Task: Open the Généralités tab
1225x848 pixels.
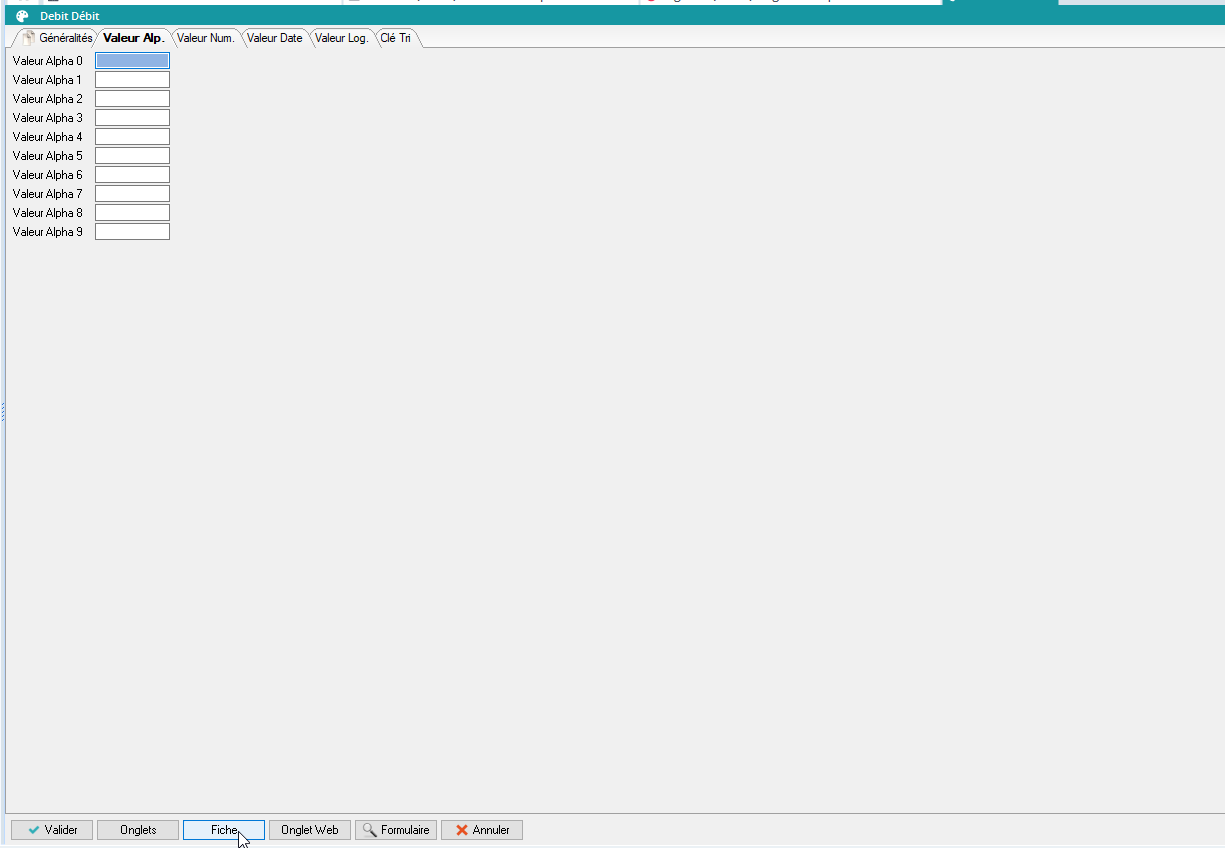Action: tap(58, 38)
